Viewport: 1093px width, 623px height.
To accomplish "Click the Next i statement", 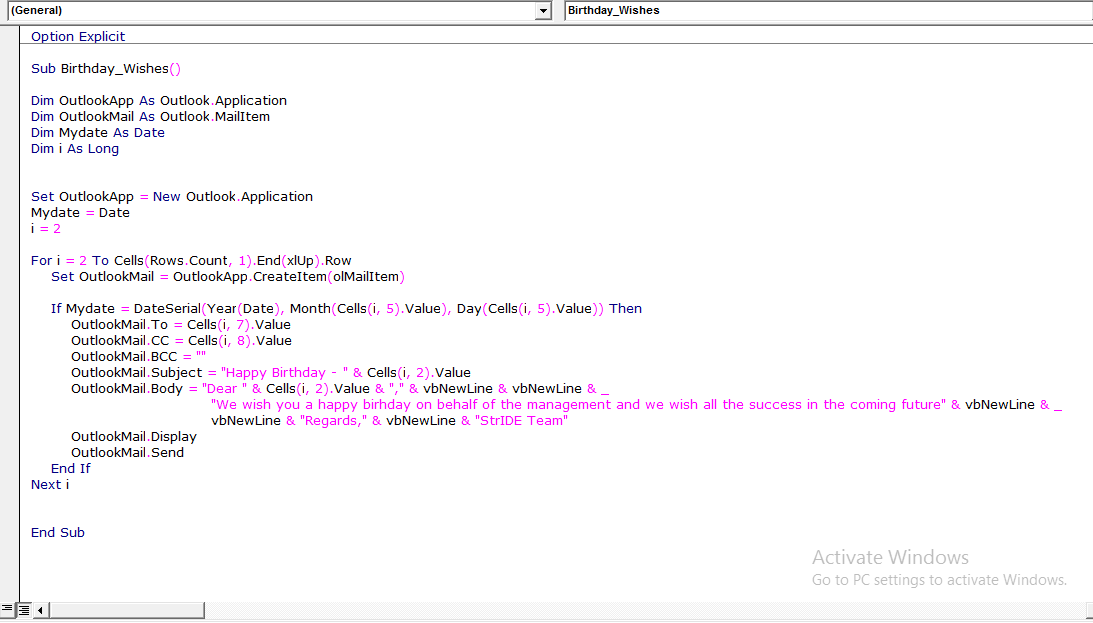I will click(x=49, y=484).
